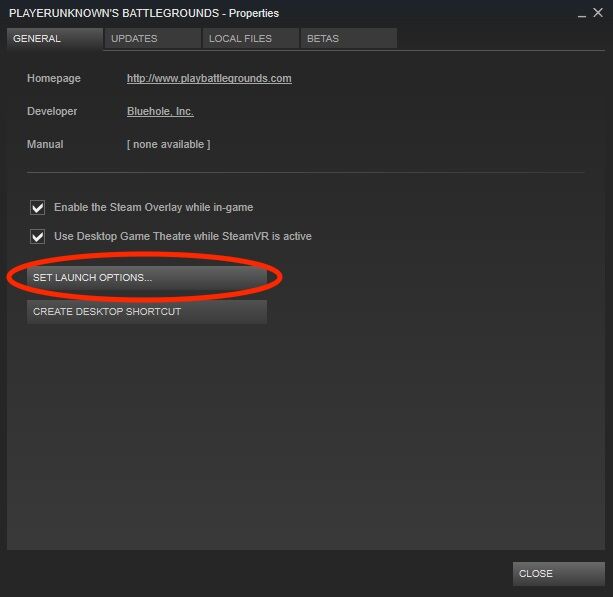Open the playbattlegrounds.com homepage link
Image resolution: width=613 pixels, height=597 pixels.
click(x=209, y=78)
